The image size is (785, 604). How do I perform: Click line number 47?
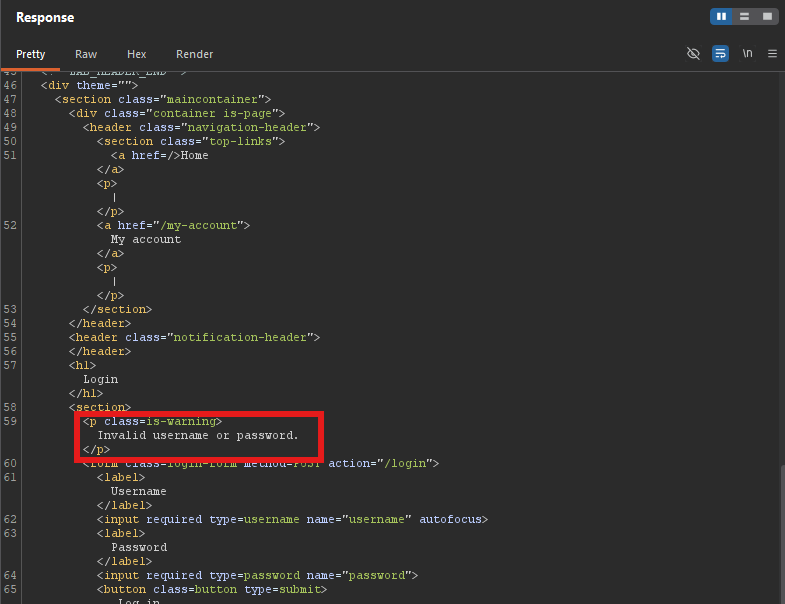(10, 99)
